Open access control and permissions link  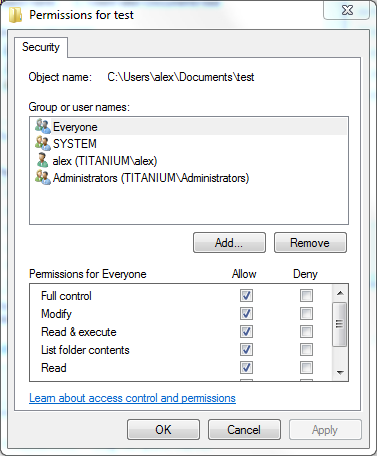(132, 398)
